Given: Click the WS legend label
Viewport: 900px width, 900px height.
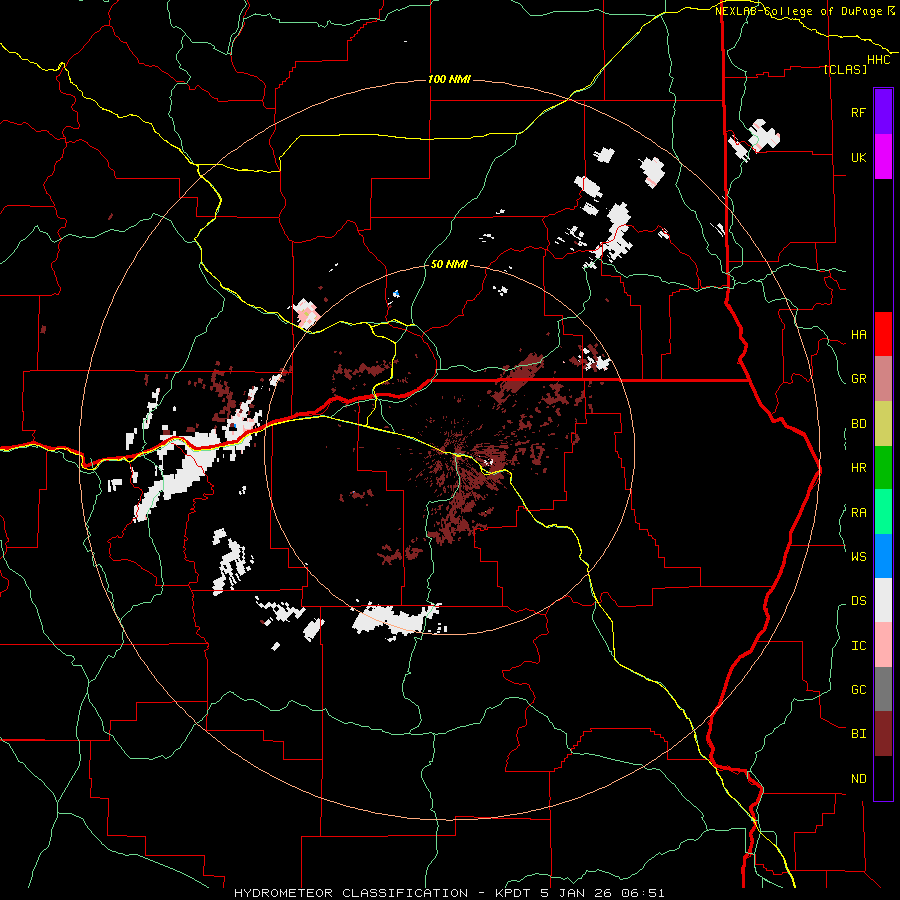Looking at the screenshot, I should coord(859,556).
